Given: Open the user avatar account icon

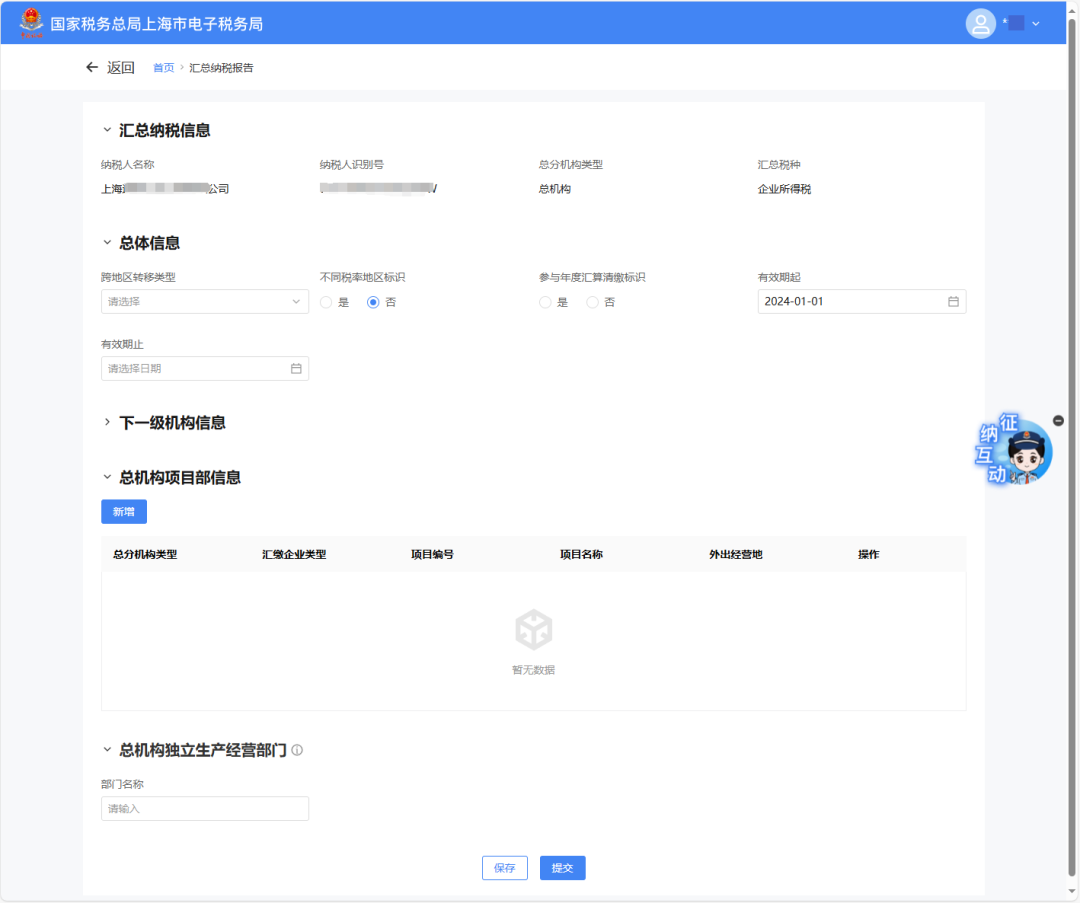Looking at the screenshot, I should click(x=981, y=22).
